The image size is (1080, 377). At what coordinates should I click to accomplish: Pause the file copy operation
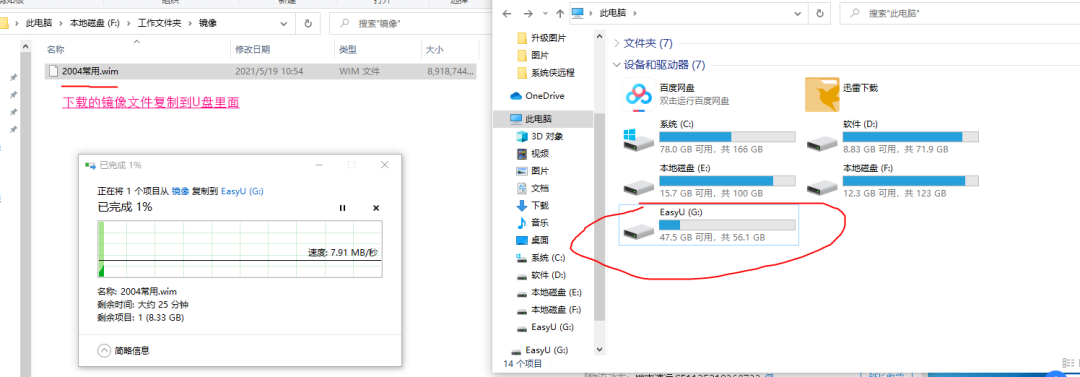tap(342, 208)
